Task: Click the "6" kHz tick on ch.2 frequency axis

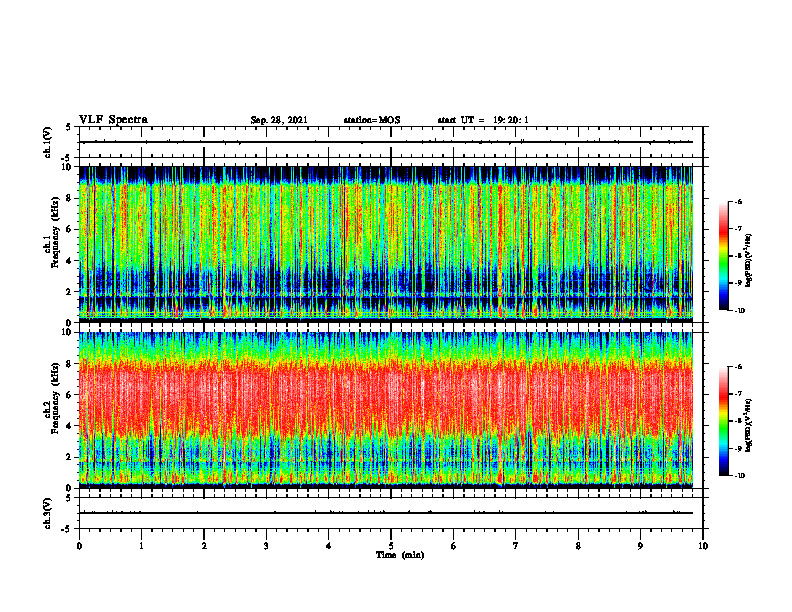Action: click(x=70, y=395)
